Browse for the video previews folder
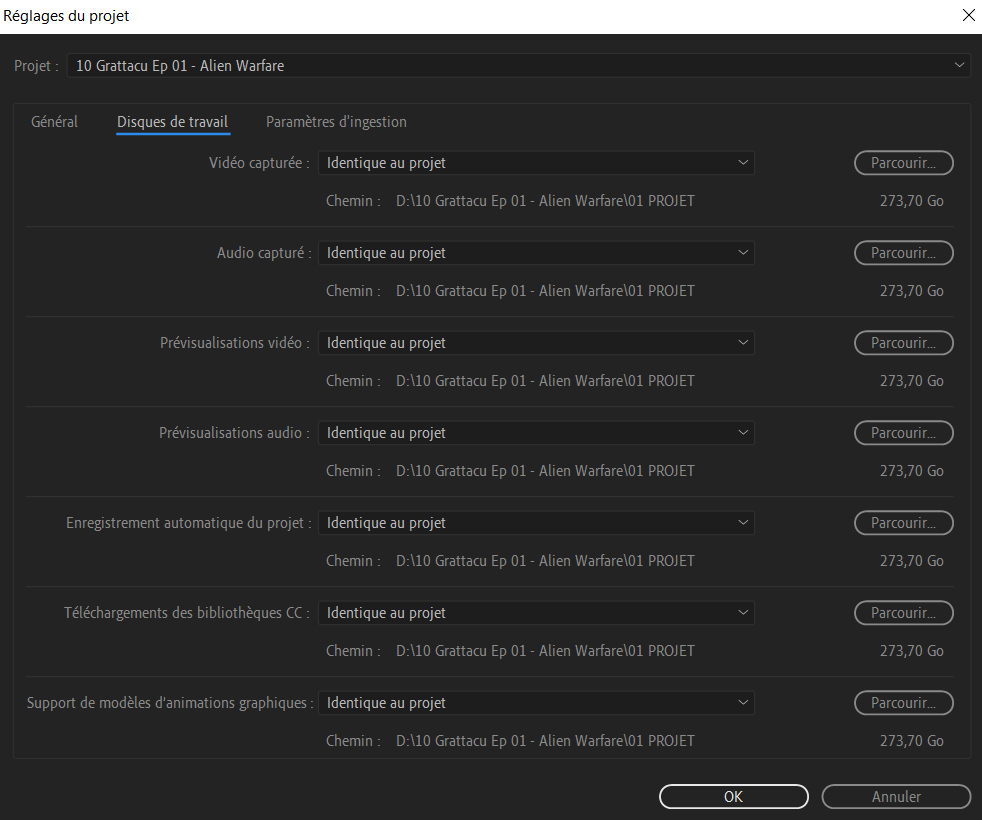982x820 pixels. coord(903,342)
